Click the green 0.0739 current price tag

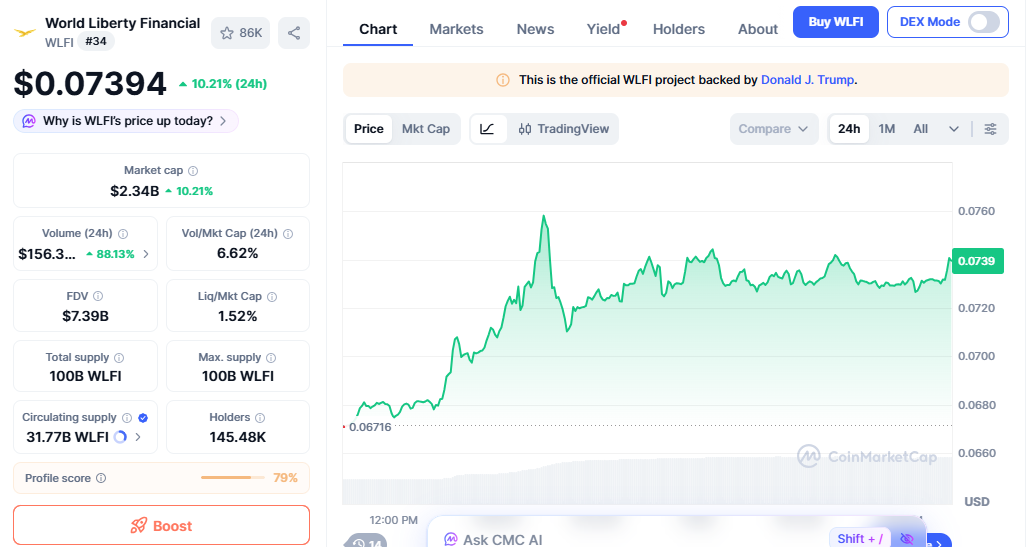[977, 261]
